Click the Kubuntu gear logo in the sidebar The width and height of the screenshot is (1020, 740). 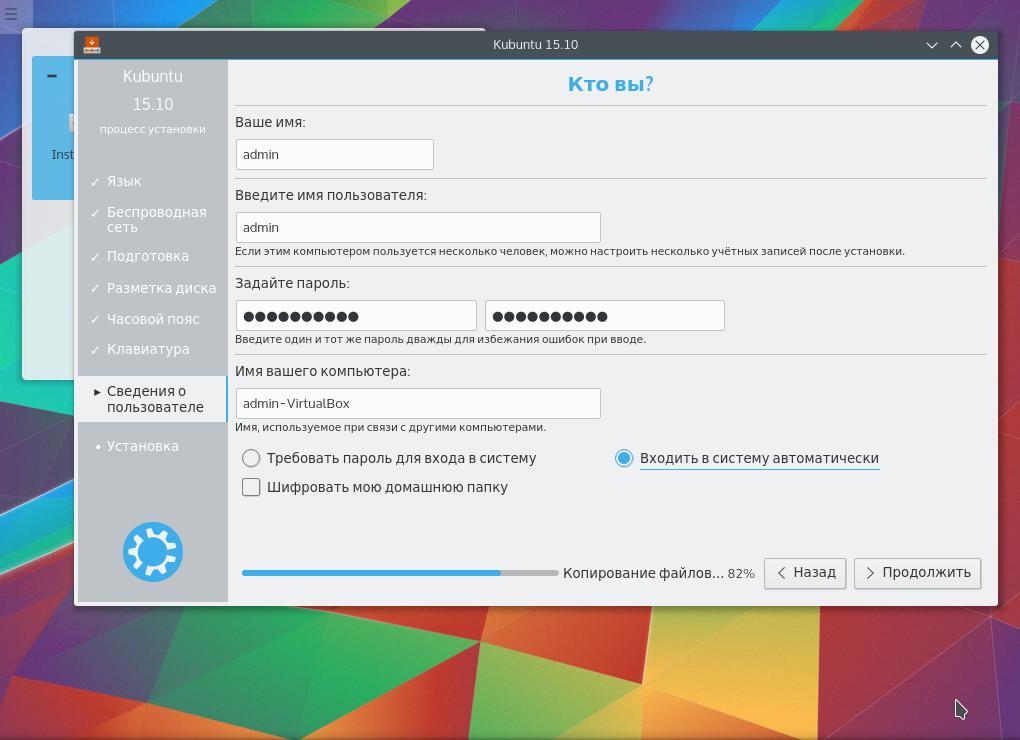click(x=153, y=551)
